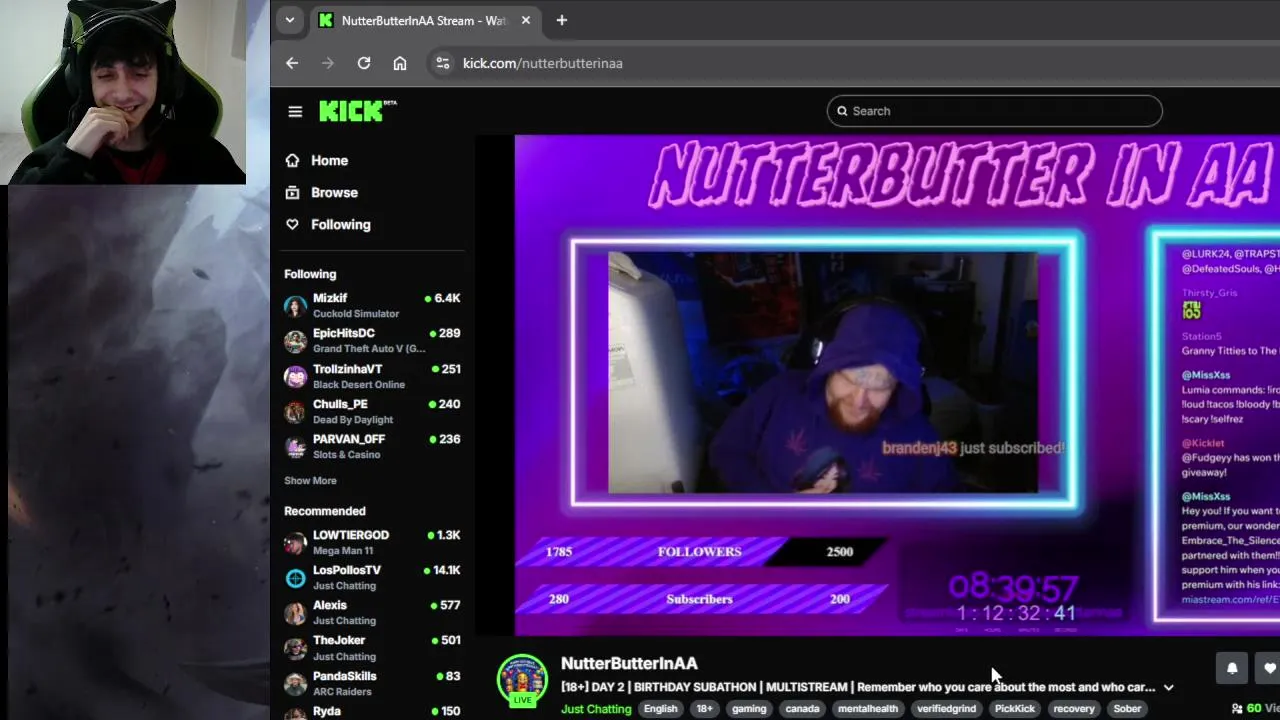The height and width of the screenshot is (720, 1280).
Task: Click the Dead By Daylight category text
Action: tap(353, 420)
